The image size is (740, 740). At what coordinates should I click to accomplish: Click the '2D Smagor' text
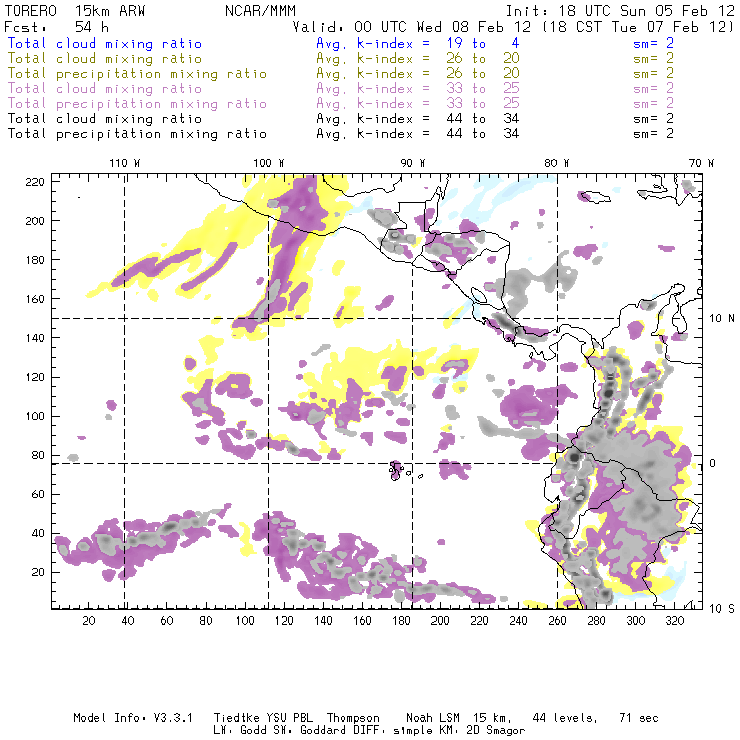(496, 731)
